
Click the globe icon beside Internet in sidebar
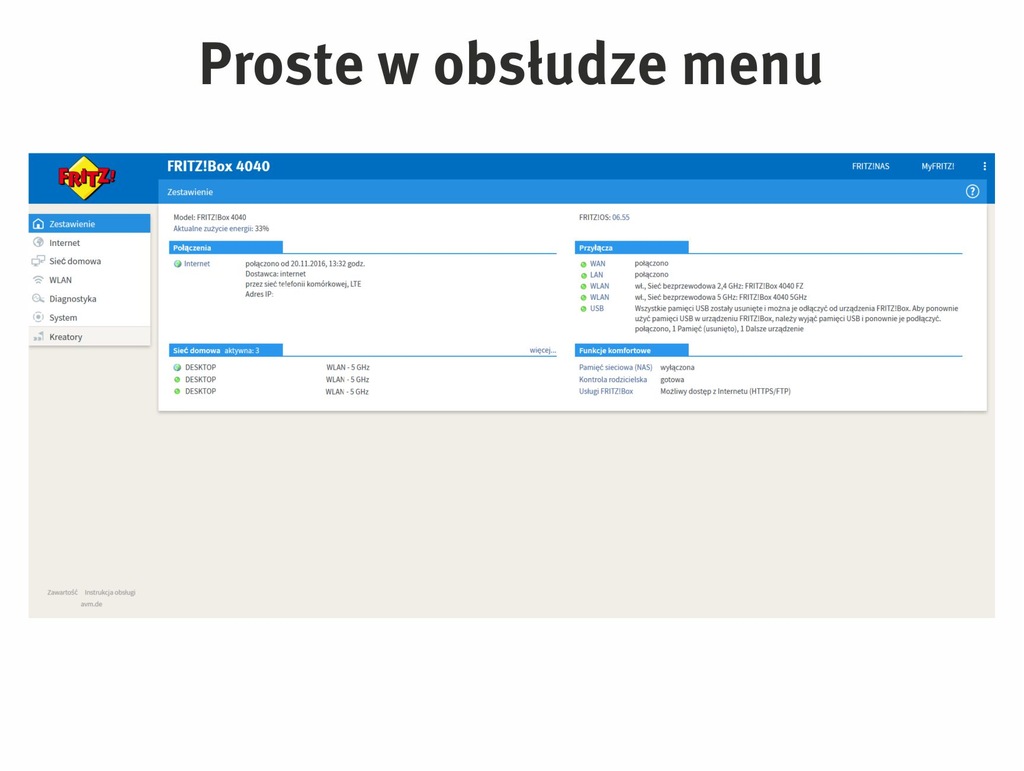(x=39, y=242)
